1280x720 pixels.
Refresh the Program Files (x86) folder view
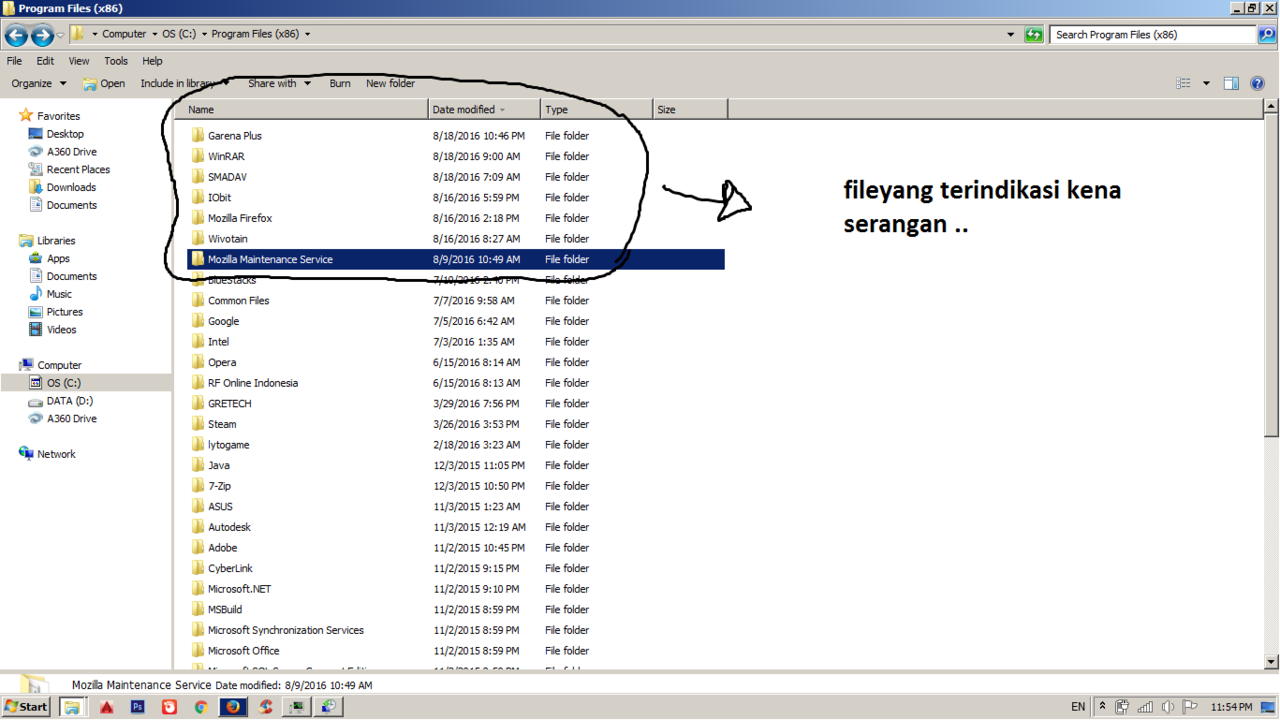click(1034, 34)
